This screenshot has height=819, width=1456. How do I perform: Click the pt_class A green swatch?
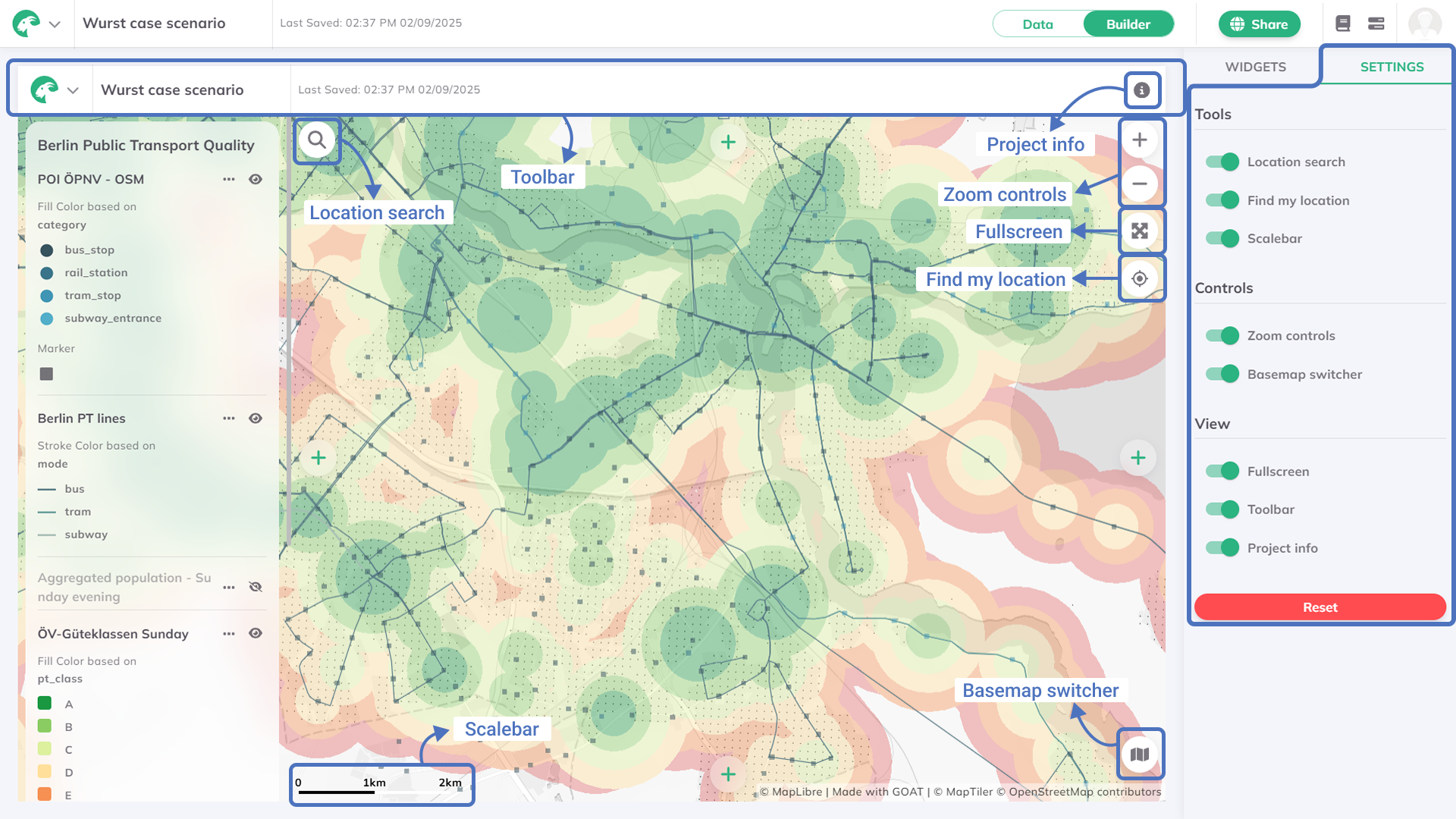tap(45, 704)
